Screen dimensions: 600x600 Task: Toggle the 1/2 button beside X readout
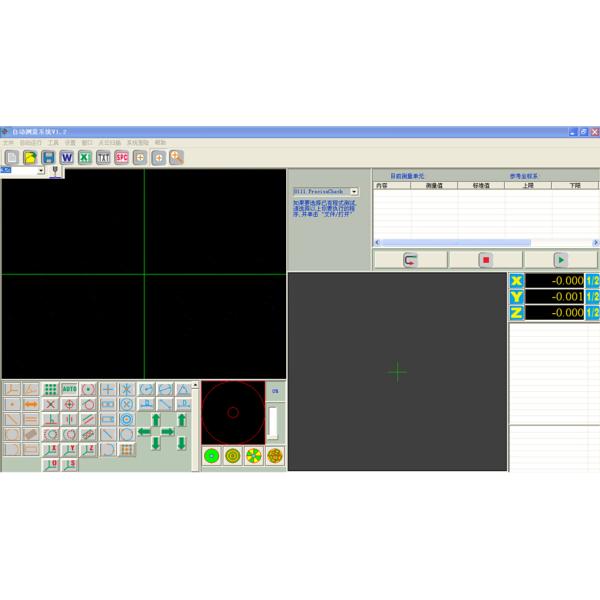click(592, 281)
